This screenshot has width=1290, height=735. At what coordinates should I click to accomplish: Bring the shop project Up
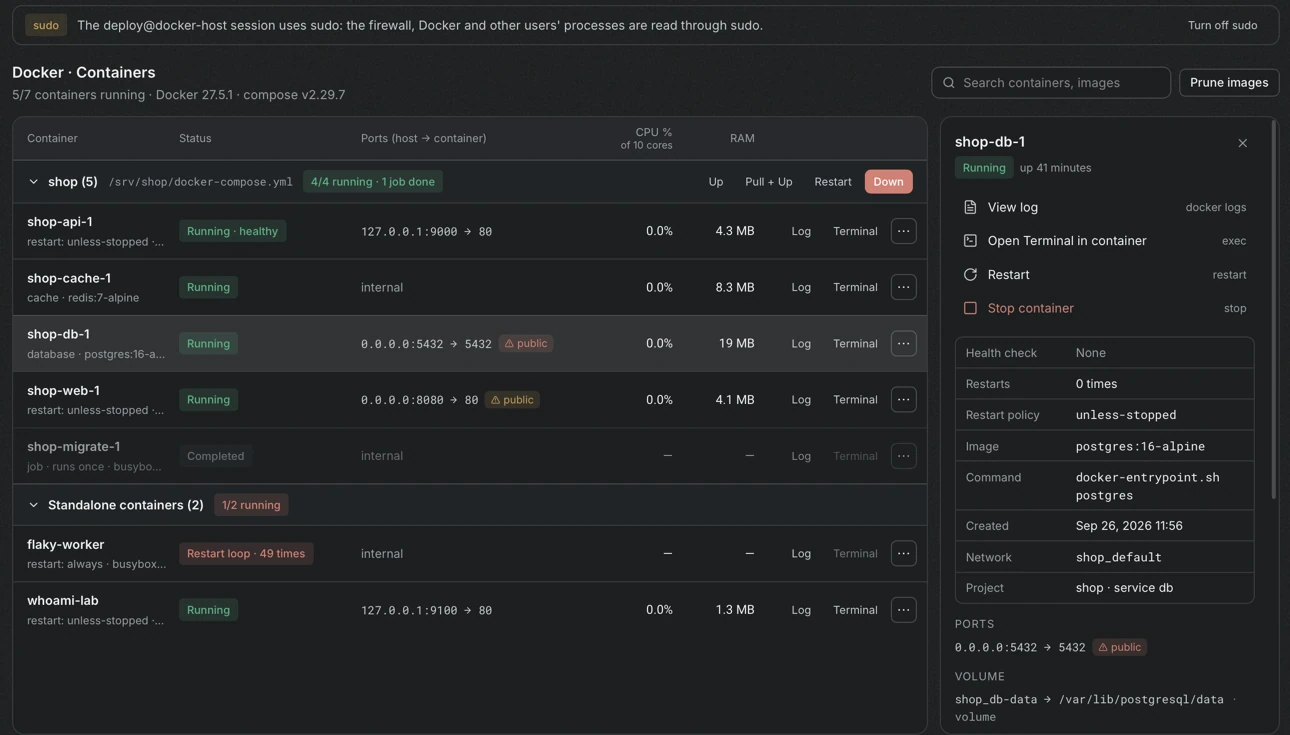click(x=716, y=182)
